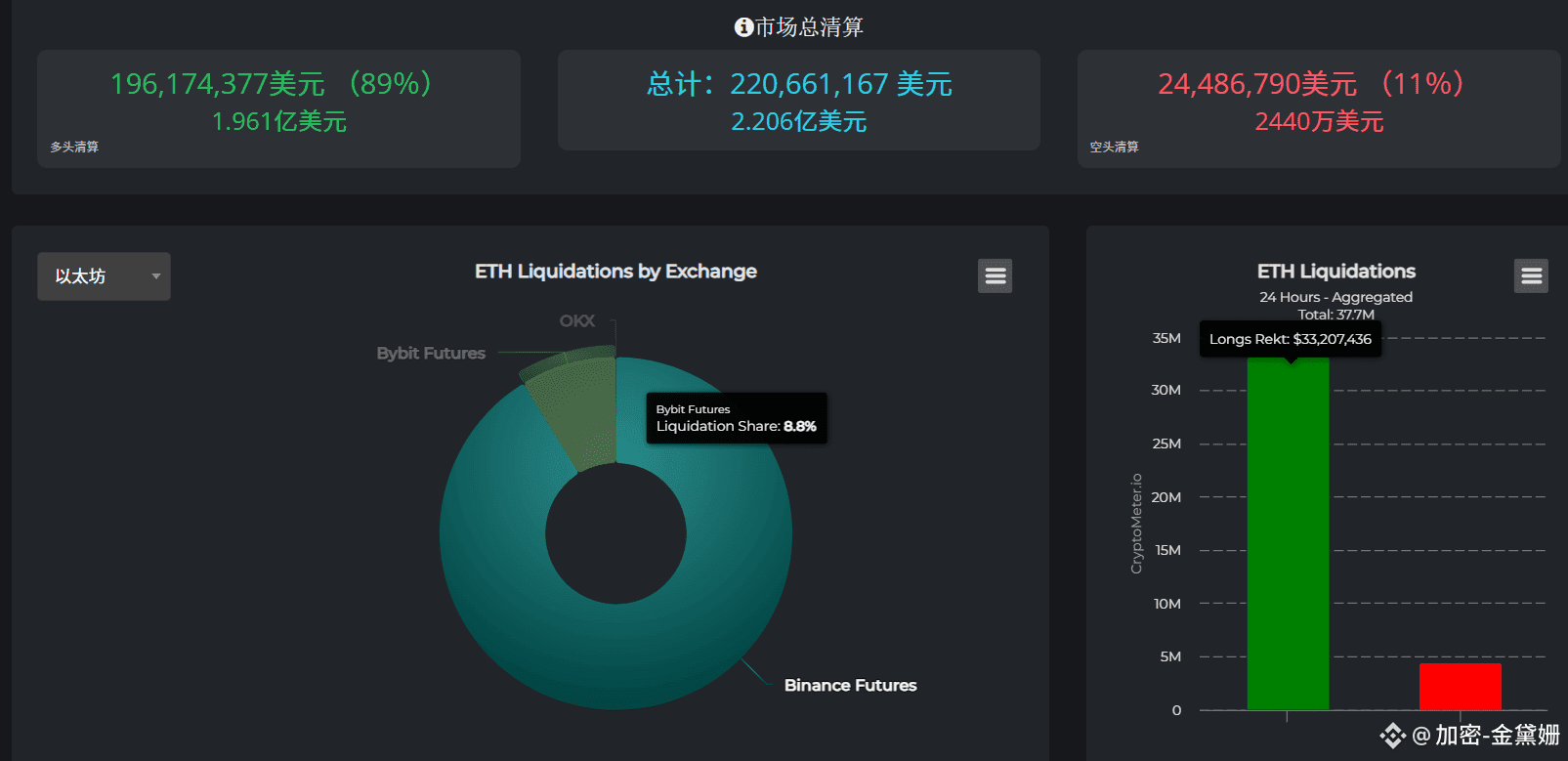Viewport: 1568px width, 761px height.
Task: Click the 1.961亿美元 value
Action: coord(279,122)
